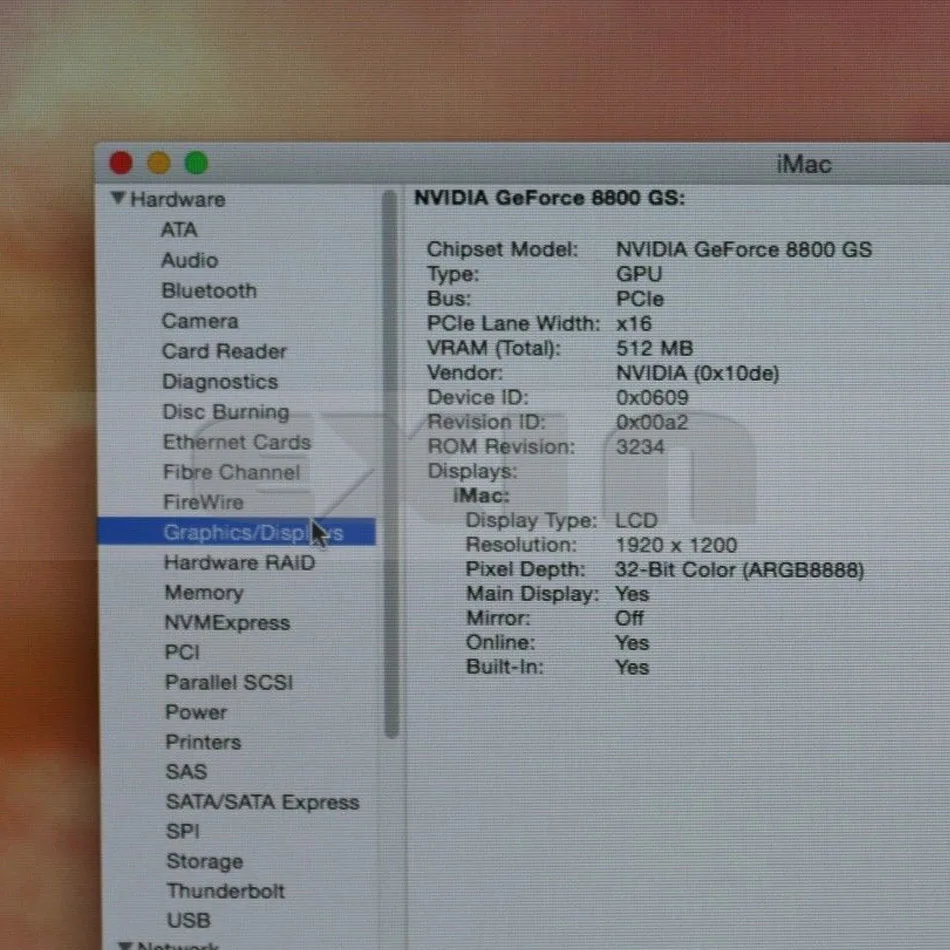
Task: Open the SAS entry
Action: pos(187,771)
